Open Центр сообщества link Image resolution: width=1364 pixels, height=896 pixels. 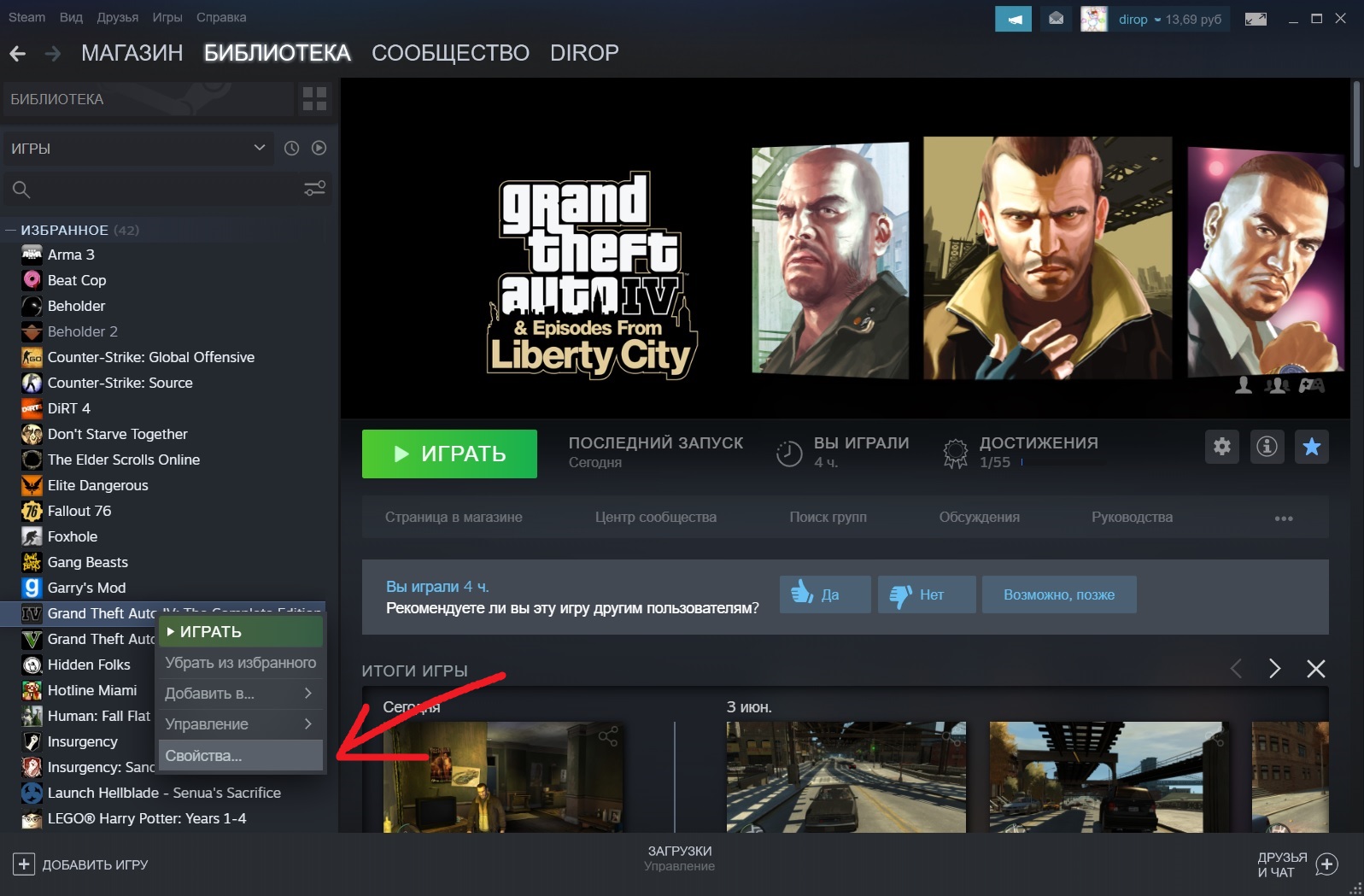656,517
